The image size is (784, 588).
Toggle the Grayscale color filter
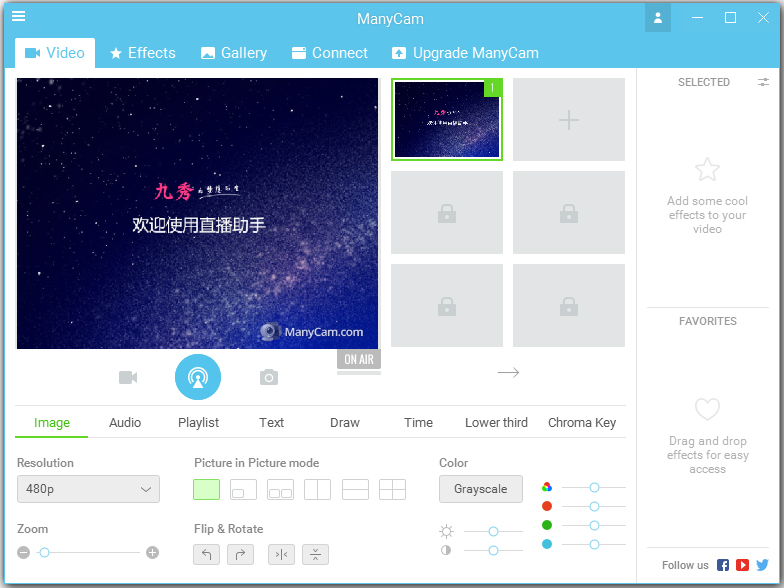pyautogui.click(x=480, y=489)
